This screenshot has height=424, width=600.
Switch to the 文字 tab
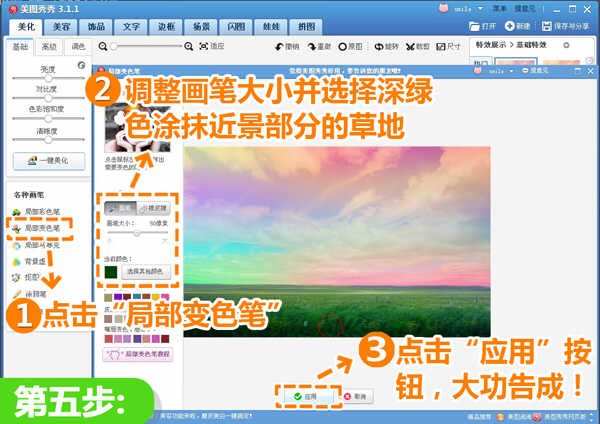(x=131, y=27)
